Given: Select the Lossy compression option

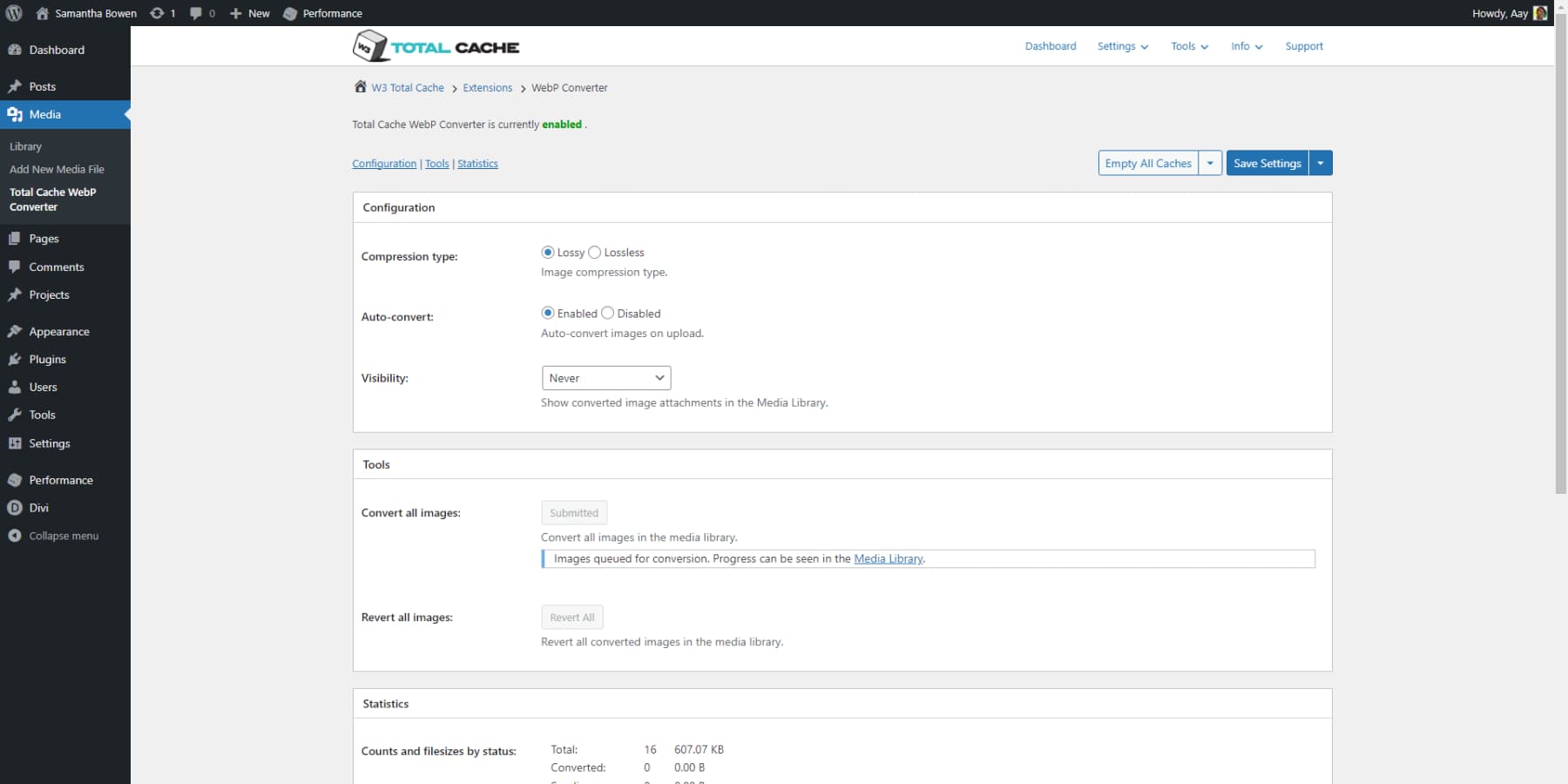Looking at the screenshot, I should pyautogui.click(x=548, y=252).
